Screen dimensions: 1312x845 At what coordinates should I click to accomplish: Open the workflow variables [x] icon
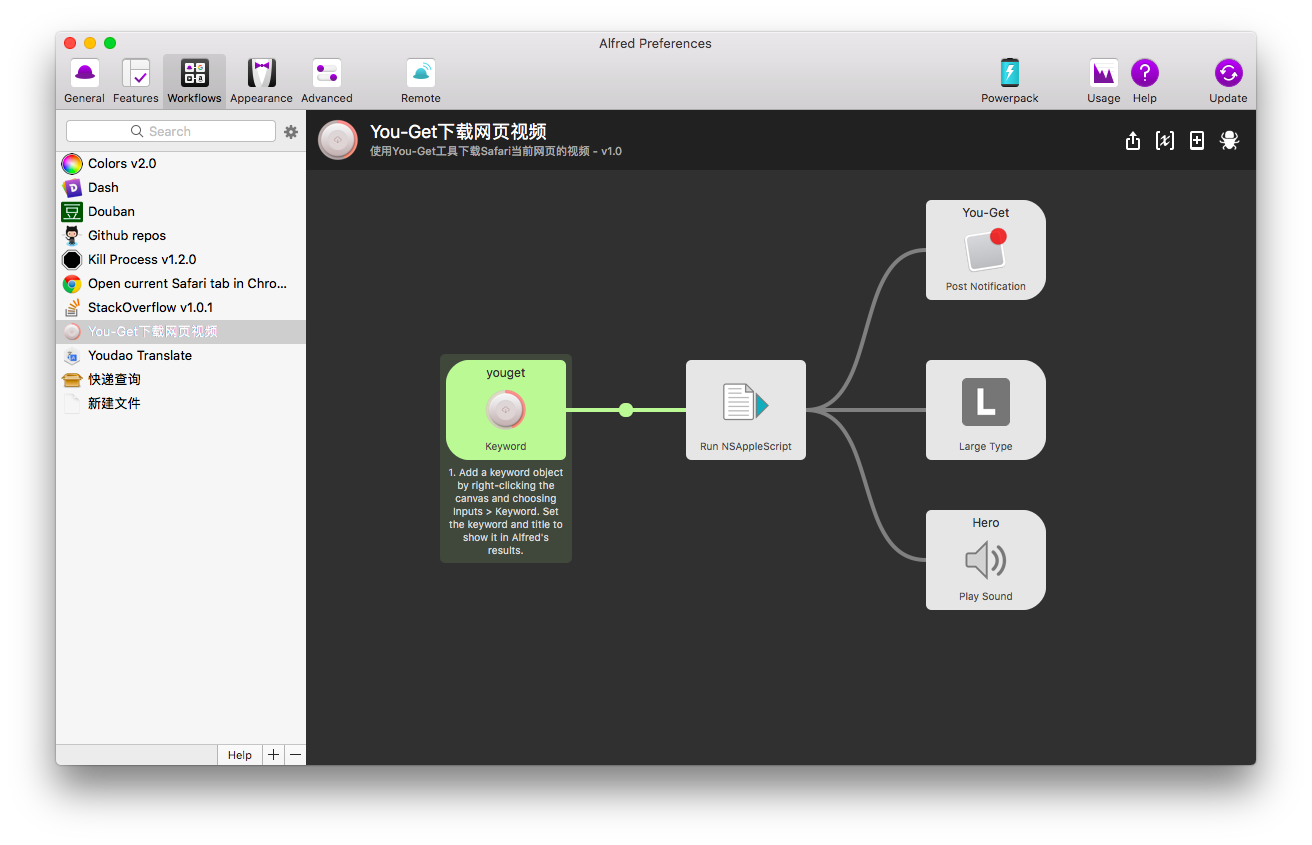1165,141
